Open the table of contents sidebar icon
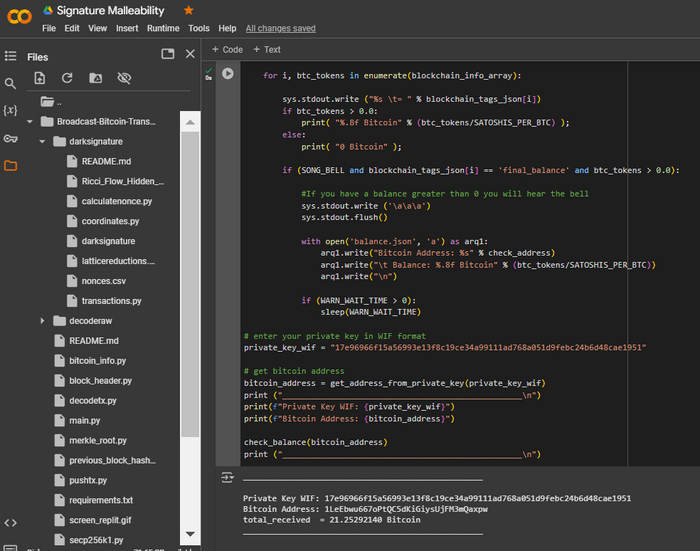The height and width of the screenshot is (551, 700). click(x=10, y=56)
